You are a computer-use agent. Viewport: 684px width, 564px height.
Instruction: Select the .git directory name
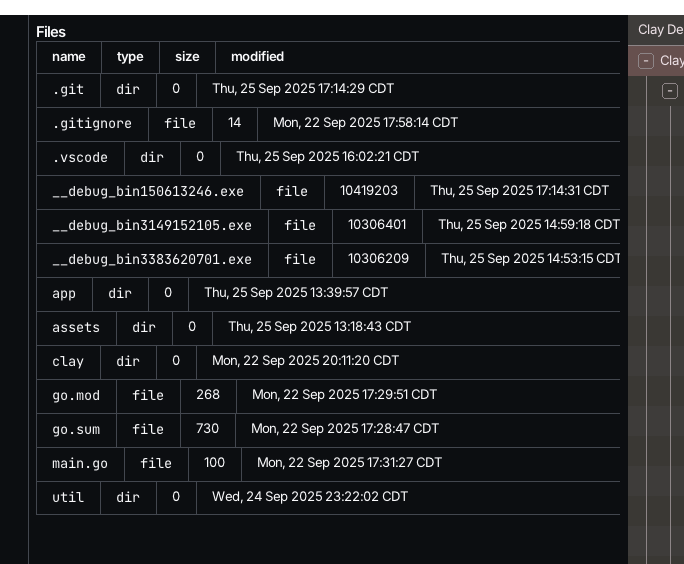[68, 89]
